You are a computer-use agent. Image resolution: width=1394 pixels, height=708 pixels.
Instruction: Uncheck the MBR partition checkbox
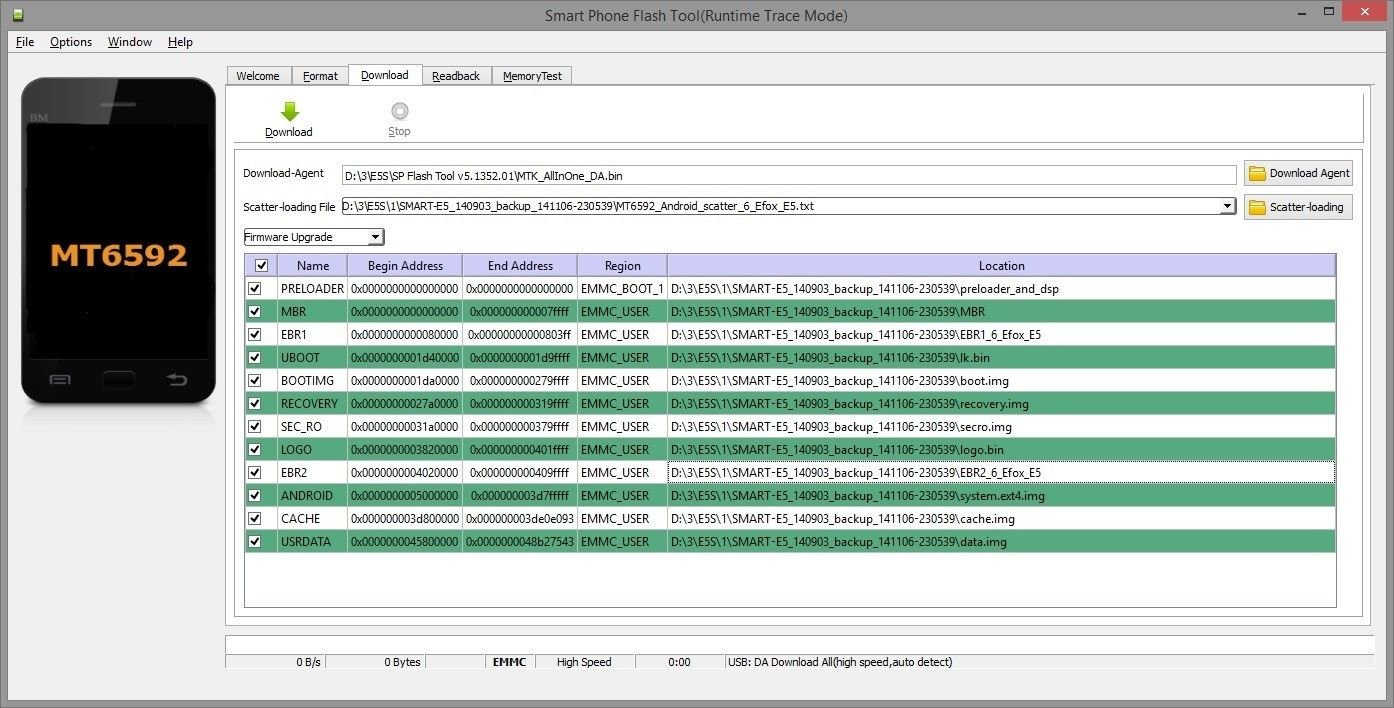pos(255,311)
